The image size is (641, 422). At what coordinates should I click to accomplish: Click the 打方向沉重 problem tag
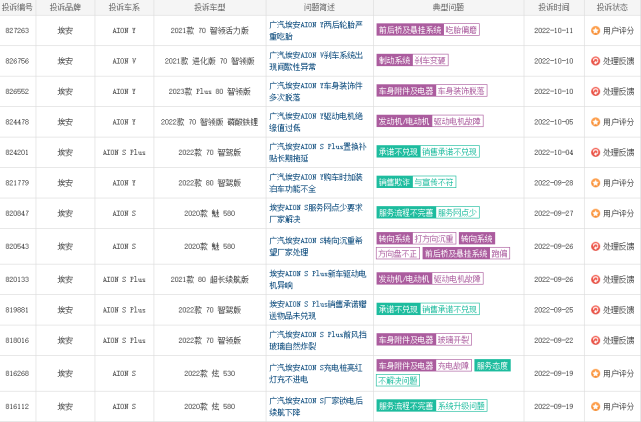click(434, 238)
